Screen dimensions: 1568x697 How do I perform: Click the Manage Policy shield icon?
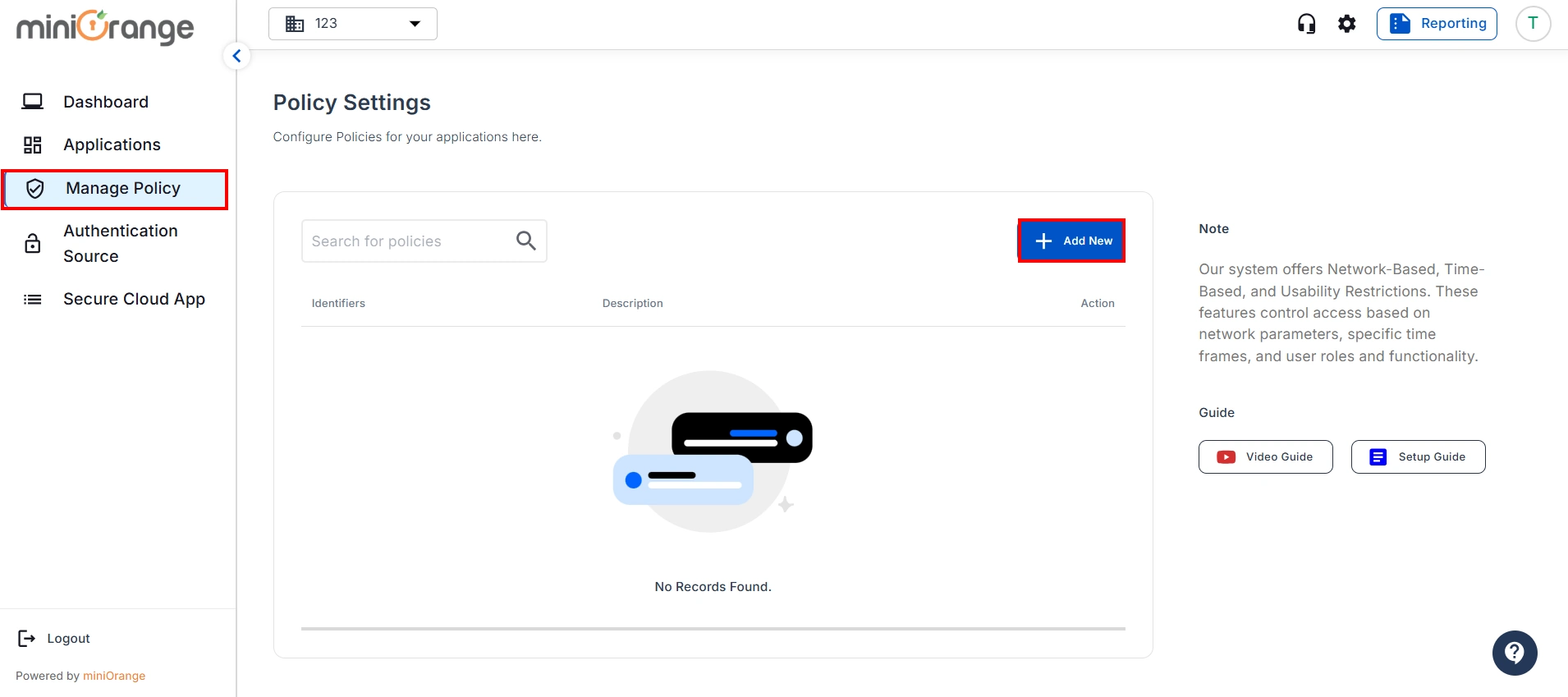(35, 189)
